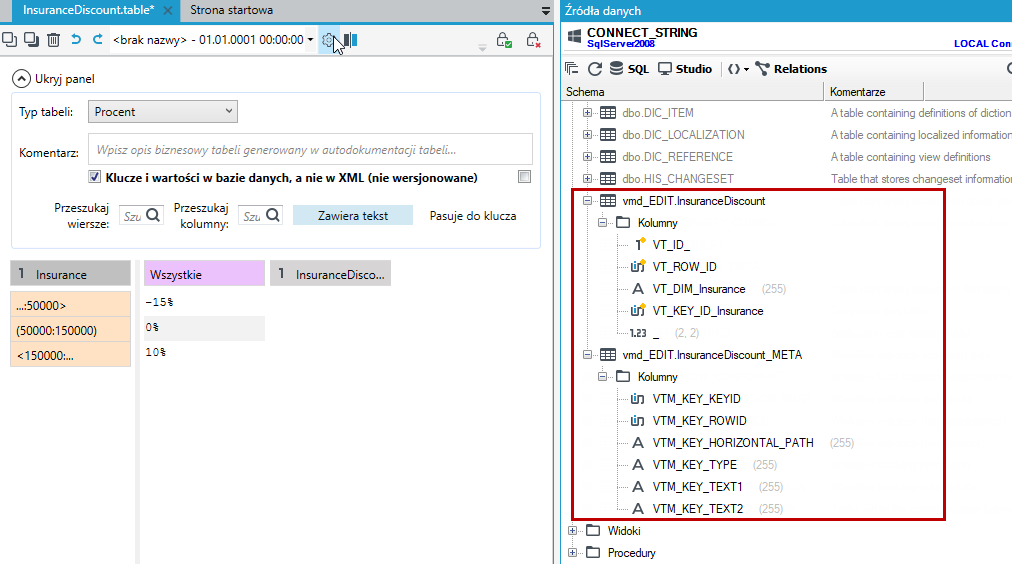The image size is (1012, 564).
Task: Open the Typ tabeli Procent dropdown
Action: 163,112
